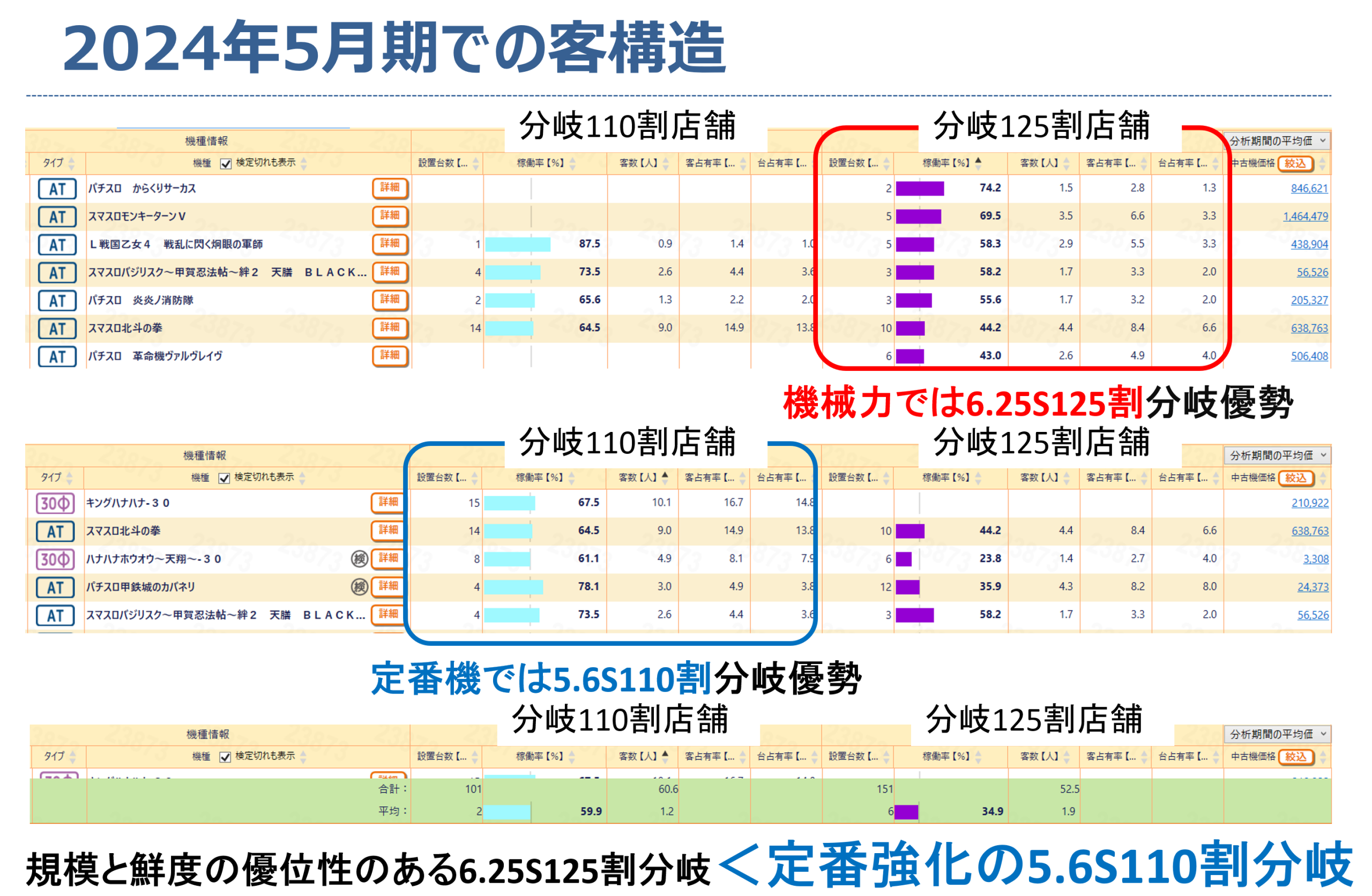Select the 平均 34.9 稼働率 cell
The width and height of the screenshot is (1372, 896).
[993, 812]
